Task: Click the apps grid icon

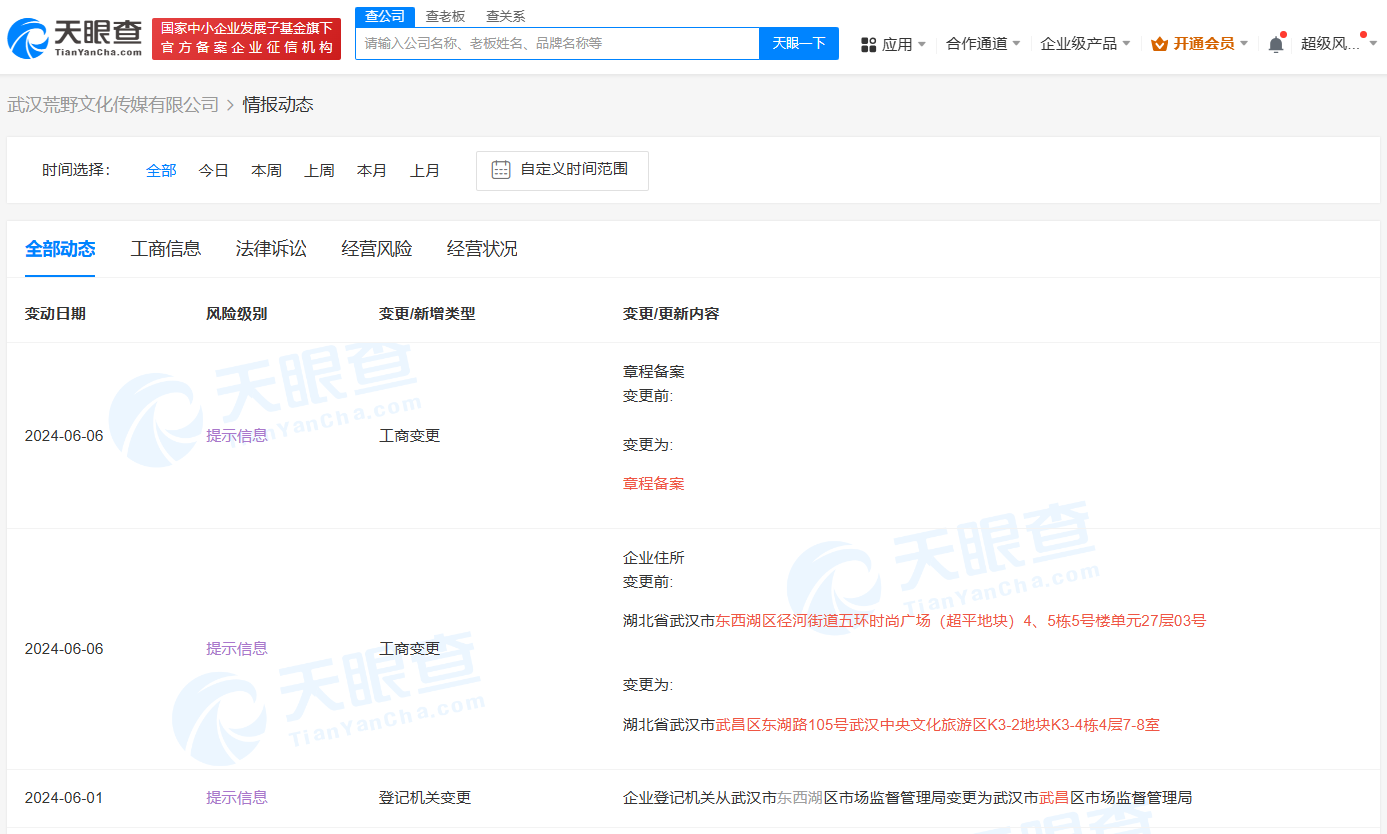Action: coord(868,44)
